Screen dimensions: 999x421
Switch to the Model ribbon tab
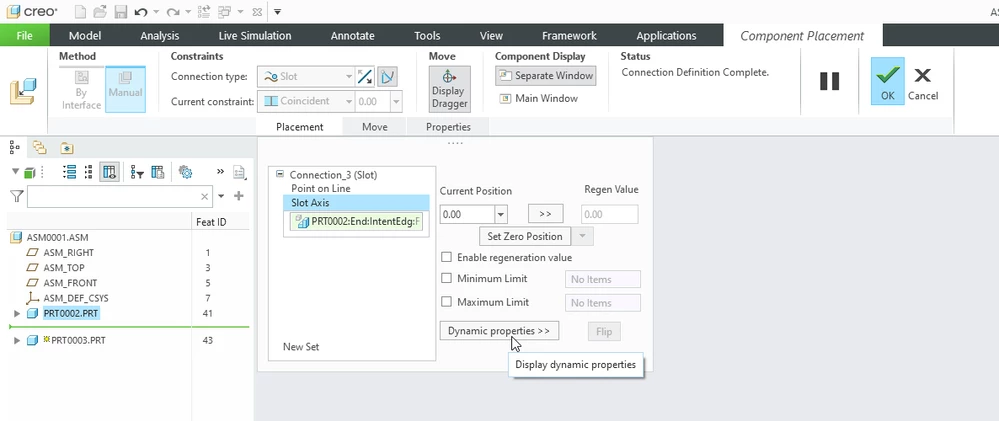pyautogui.click(x=85, y=36)
